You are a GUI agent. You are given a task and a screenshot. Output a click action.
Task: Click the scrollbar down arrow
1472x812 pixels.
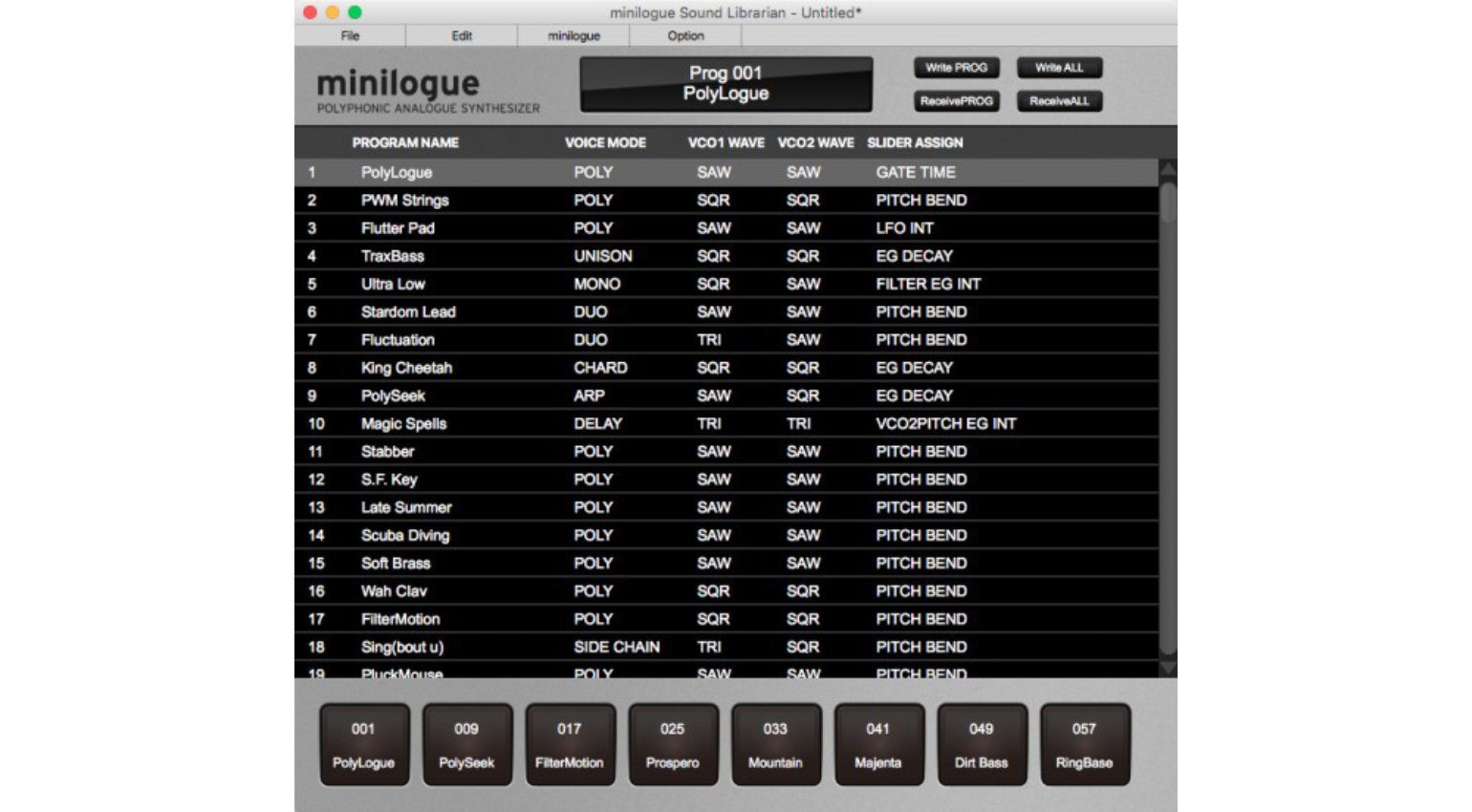pyautogui.click(x=1167, y=669)
